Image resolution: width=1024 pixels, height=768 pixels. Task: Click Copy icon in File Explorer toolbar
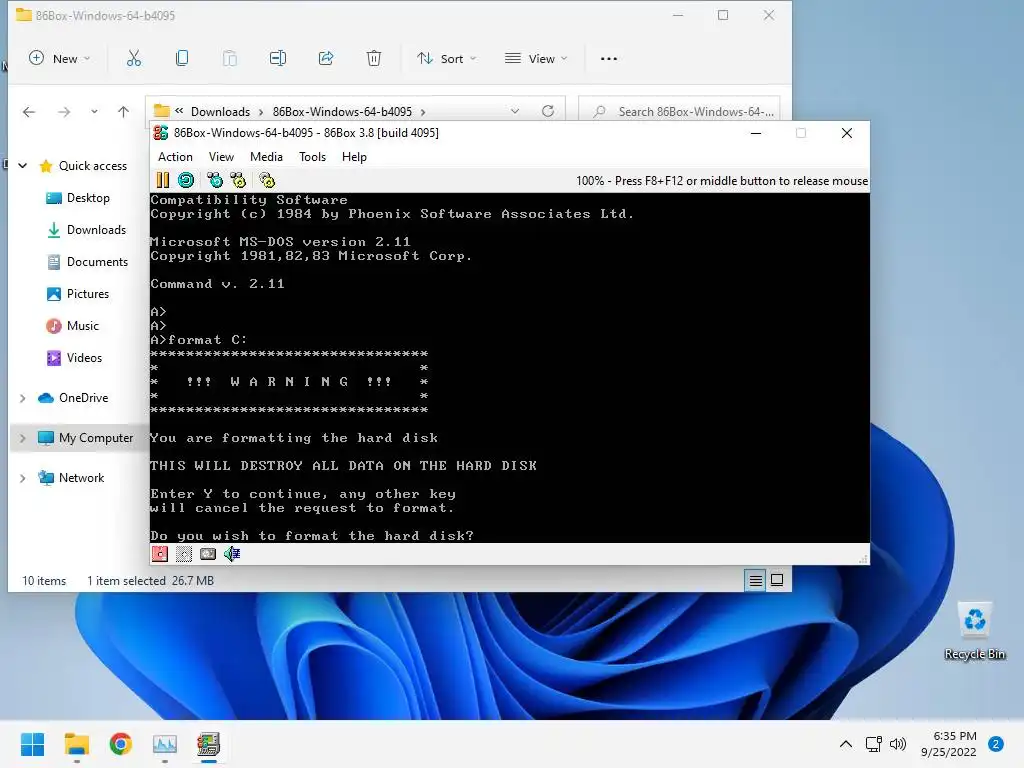182,58
